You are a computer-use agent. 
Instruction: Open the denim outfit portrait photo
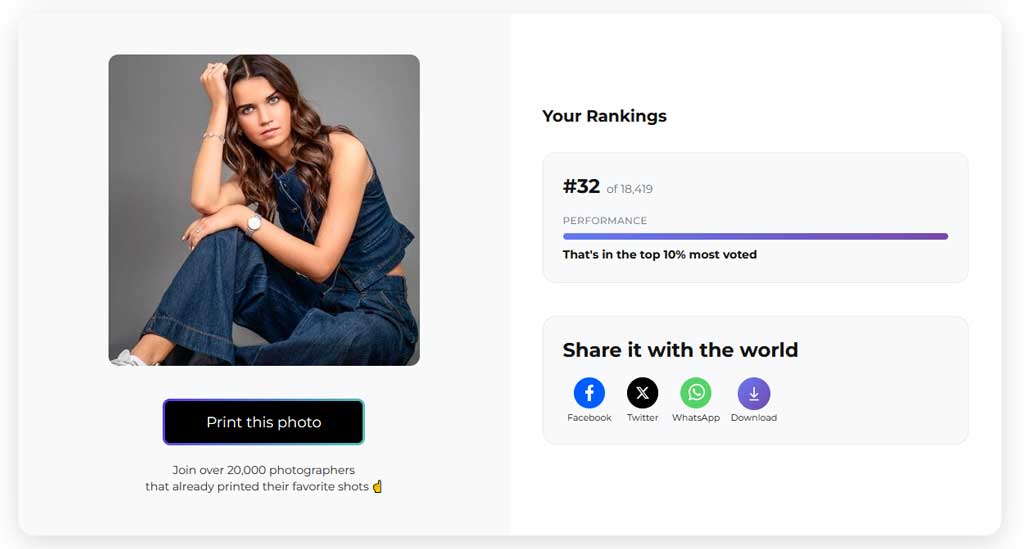click(264, 210)
